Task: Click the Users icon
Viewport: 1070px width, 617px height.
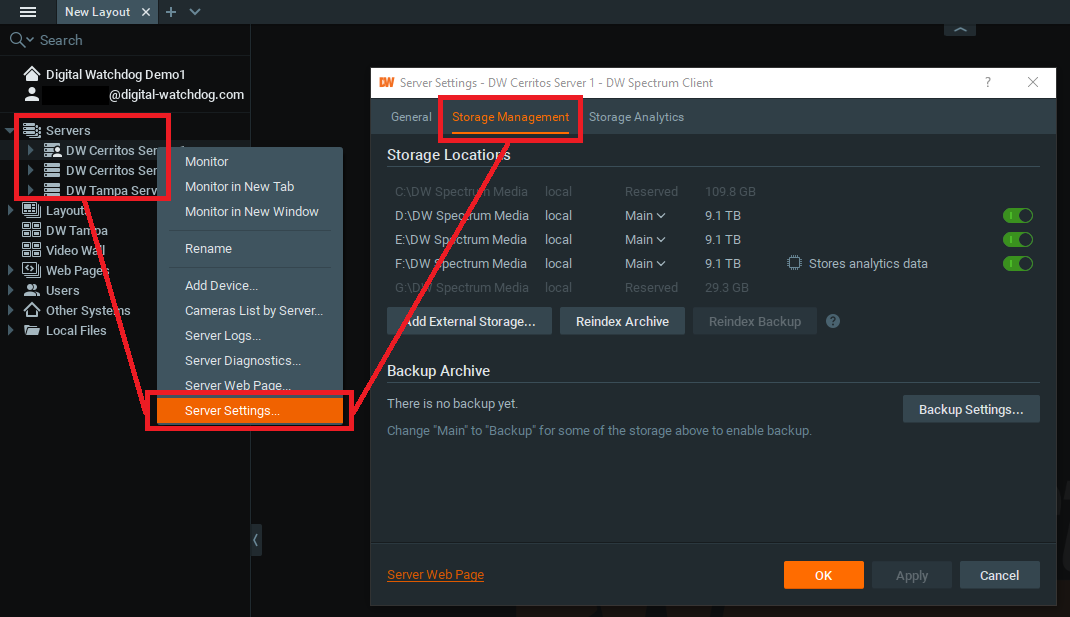Action: pyautogui.click(x=31, y=290)
